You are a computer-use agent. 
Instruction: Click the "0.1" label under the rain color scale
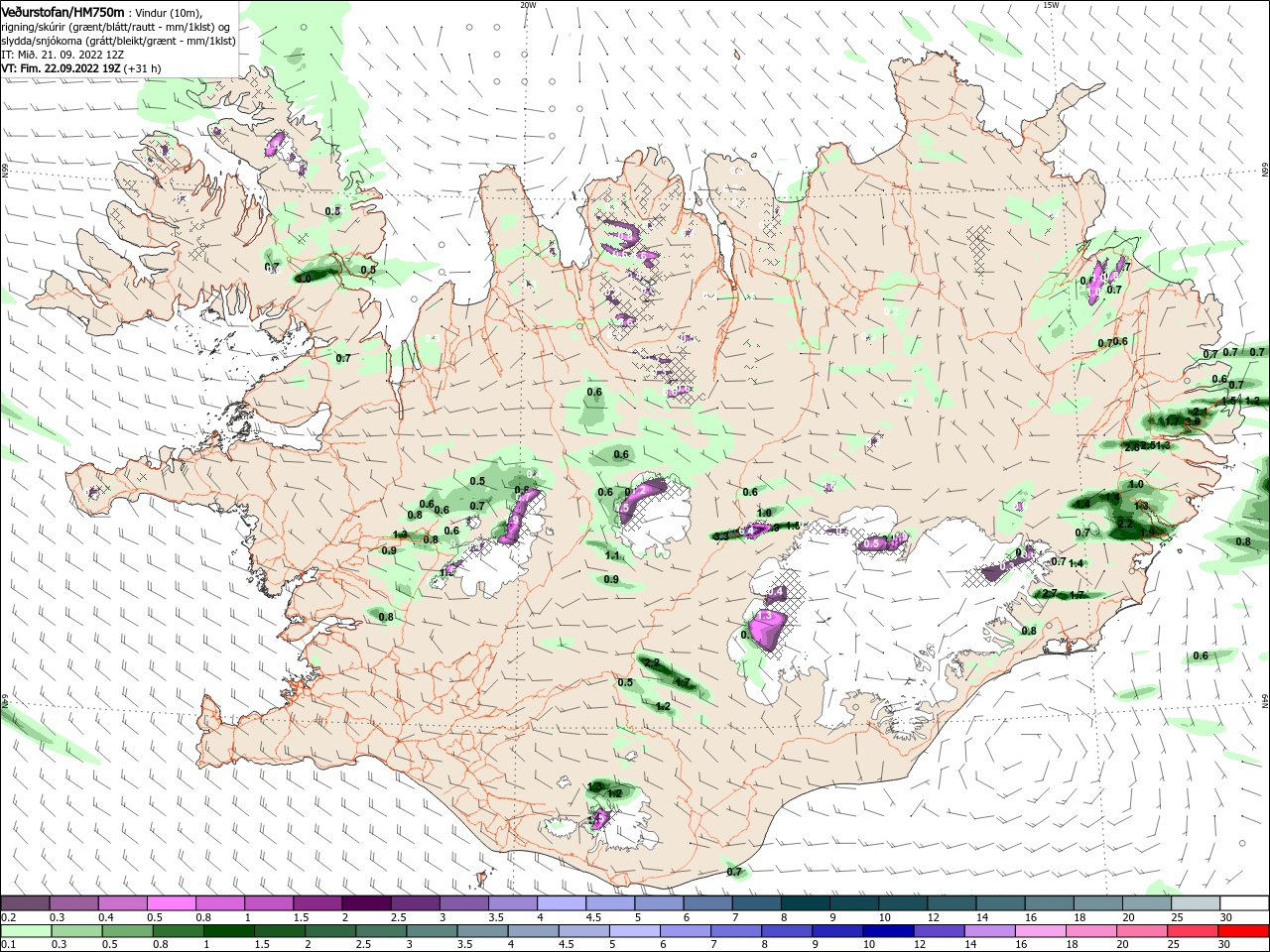tap(8, 944)
